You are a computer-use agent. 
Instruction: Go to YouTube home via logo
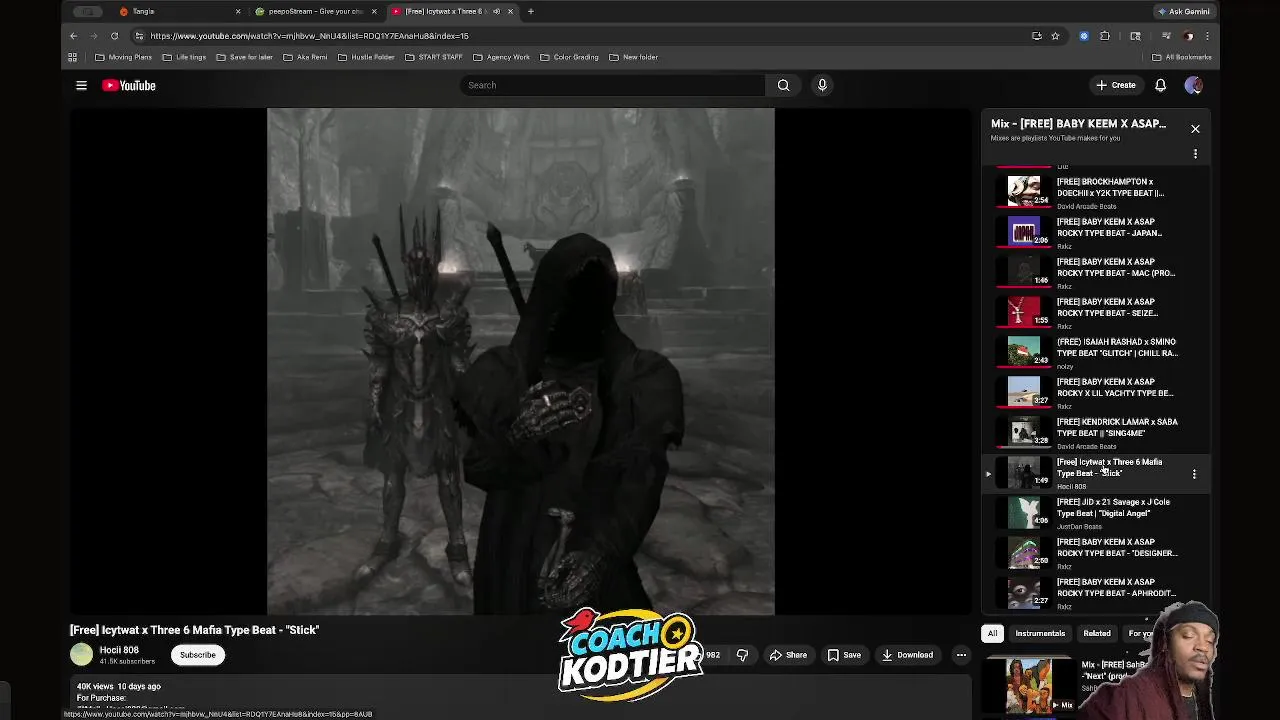pos(129,85)
